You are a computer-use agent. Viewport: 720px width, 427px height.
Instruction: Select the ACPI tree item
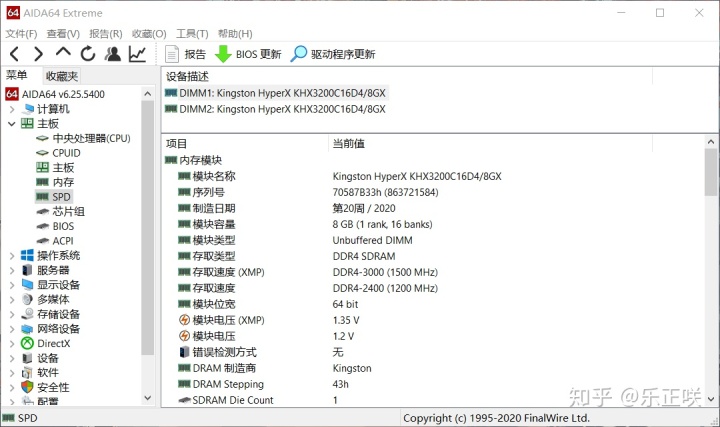(x=63, y=241)
